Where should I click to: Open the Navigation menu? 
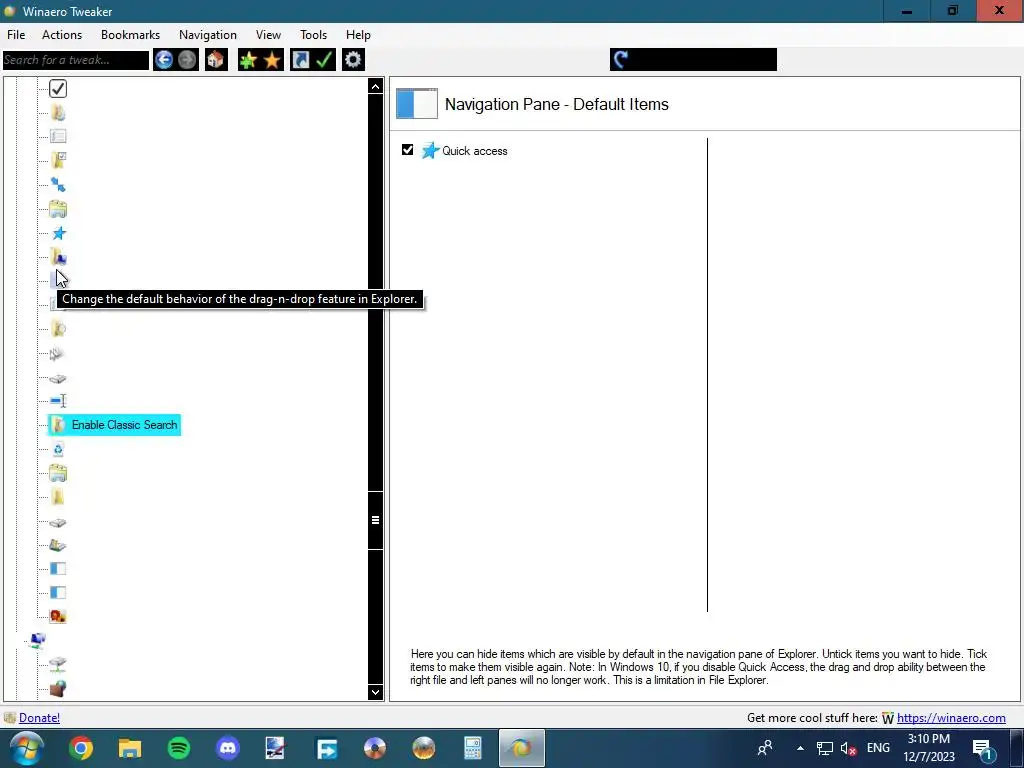pyautogui.click(x=208, y=35)
